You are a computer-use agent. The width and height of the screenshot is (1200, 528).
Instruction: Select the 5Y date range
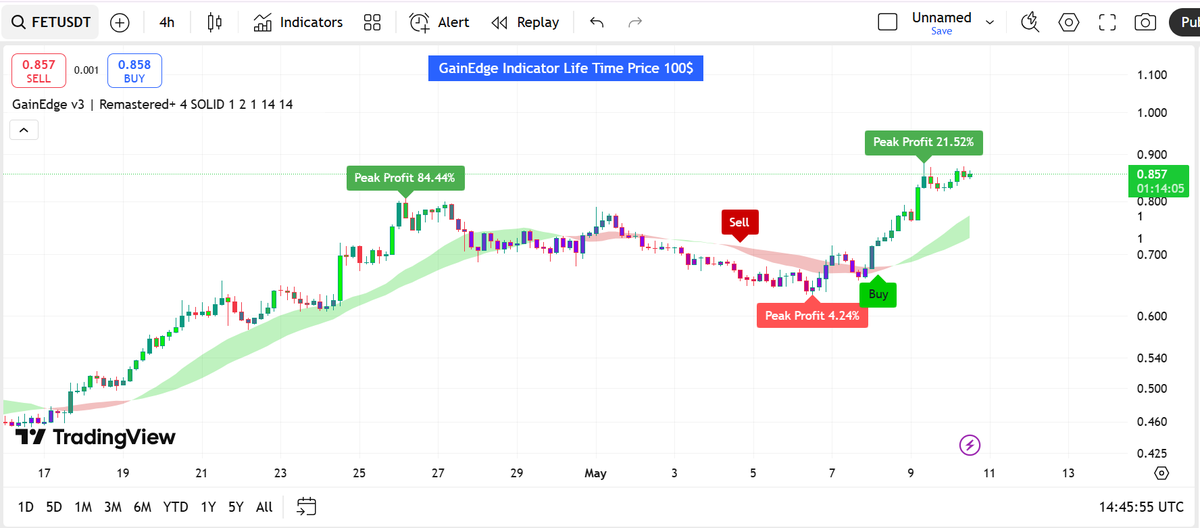236,507
